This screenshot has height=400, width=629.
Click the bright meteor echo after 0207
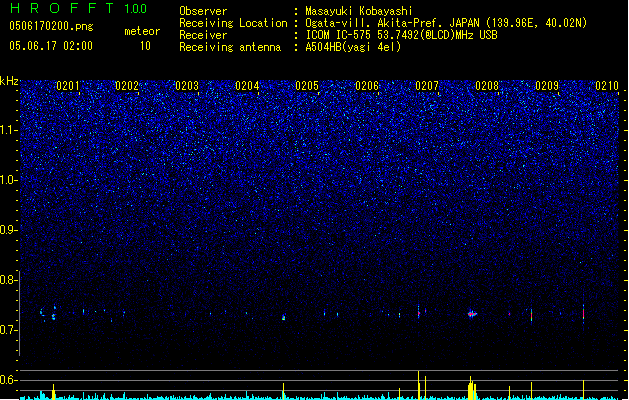(x=472, y=314)
